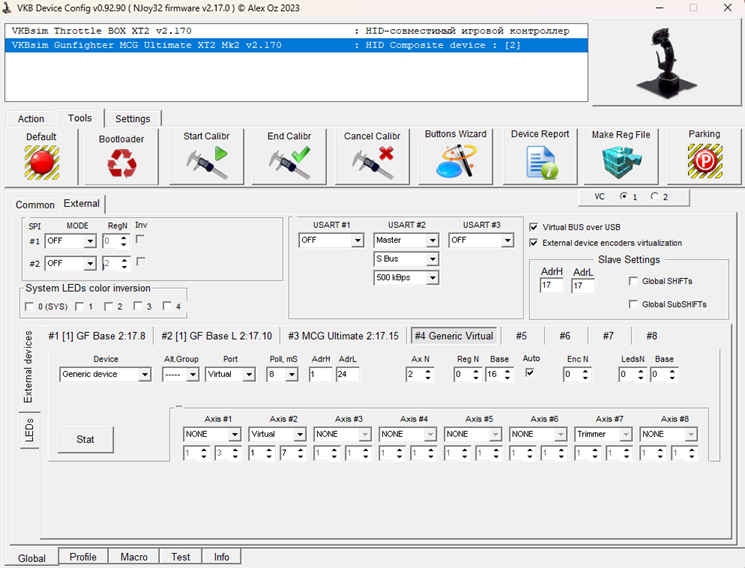This screenshot has height=568, width=745.
Task: Start calibration with Start Calibr icon
Action: click(x=207, y=163)
